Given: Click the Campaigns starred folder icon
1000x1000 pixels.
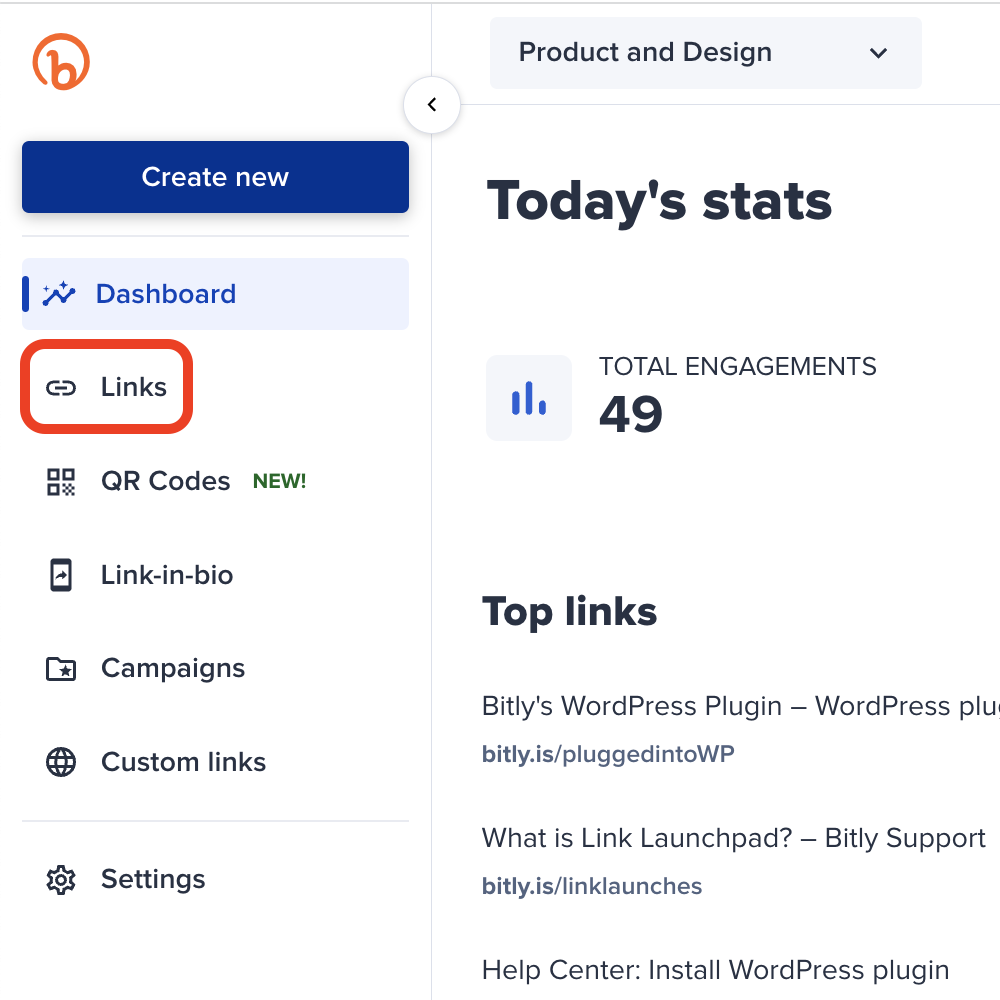Looking at the screenshot, I should coord(61,669).
